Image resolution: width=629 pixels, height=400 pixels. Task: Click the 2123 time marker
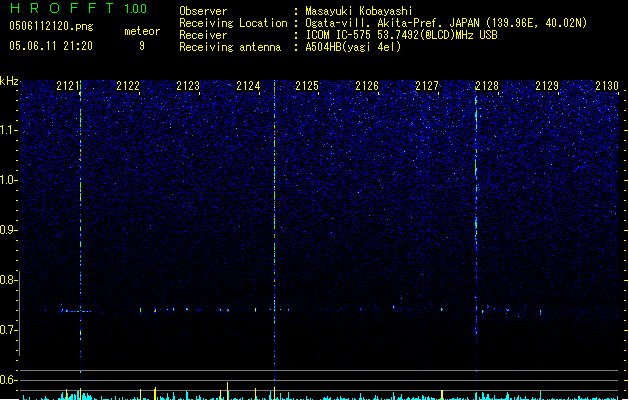click(188, 86)
